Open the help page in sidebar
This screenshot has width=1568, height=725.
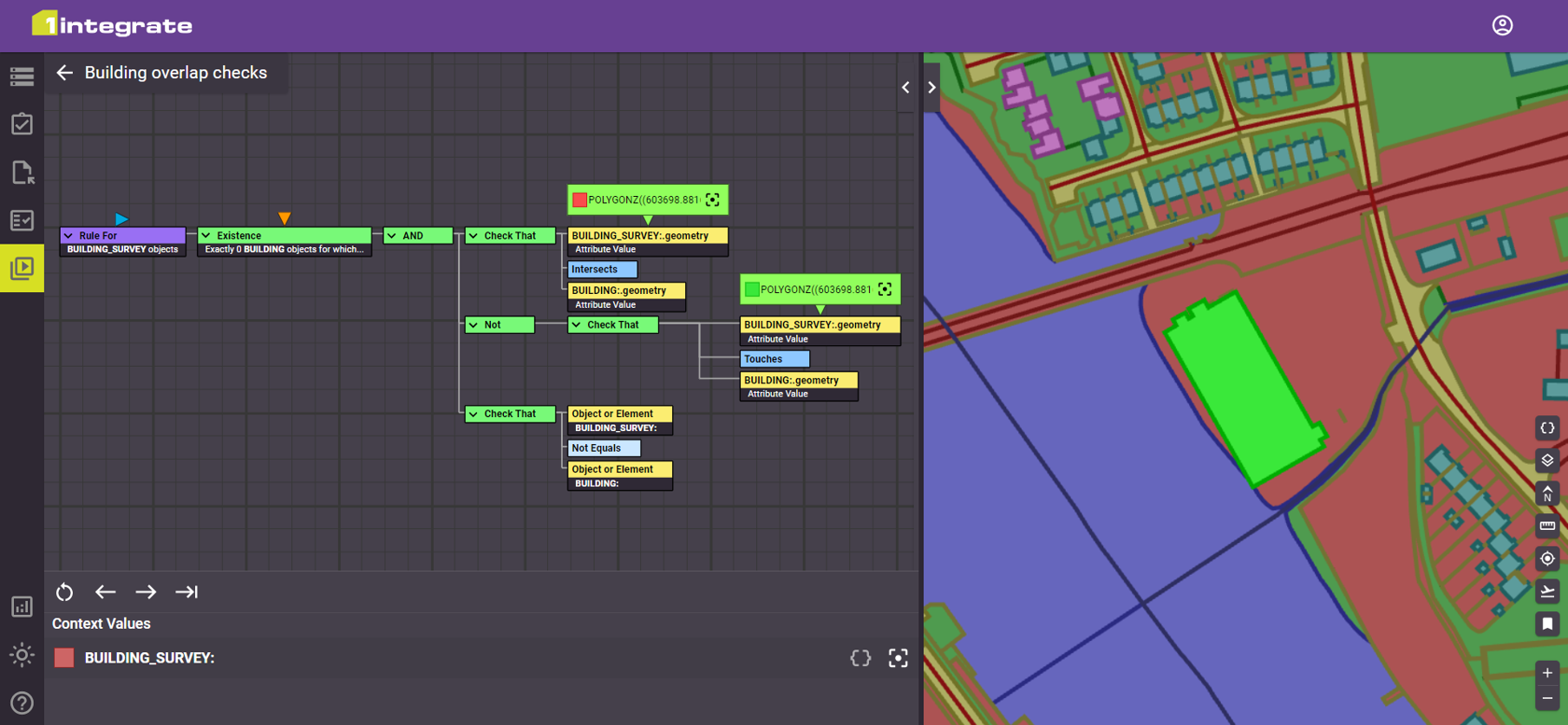21,703
